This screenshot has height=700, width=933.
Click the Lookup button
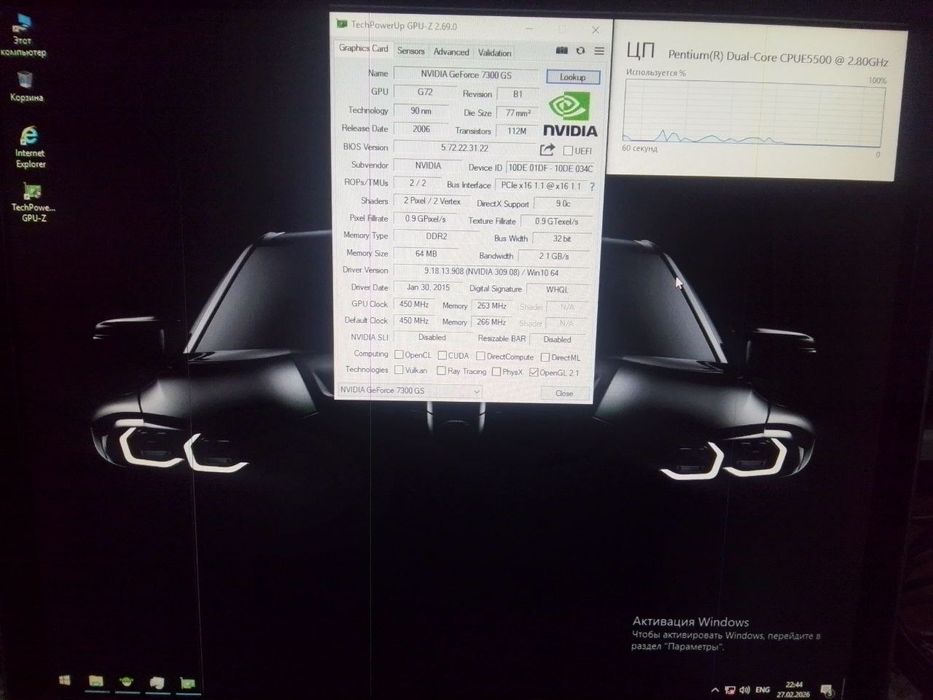[573, 77]
